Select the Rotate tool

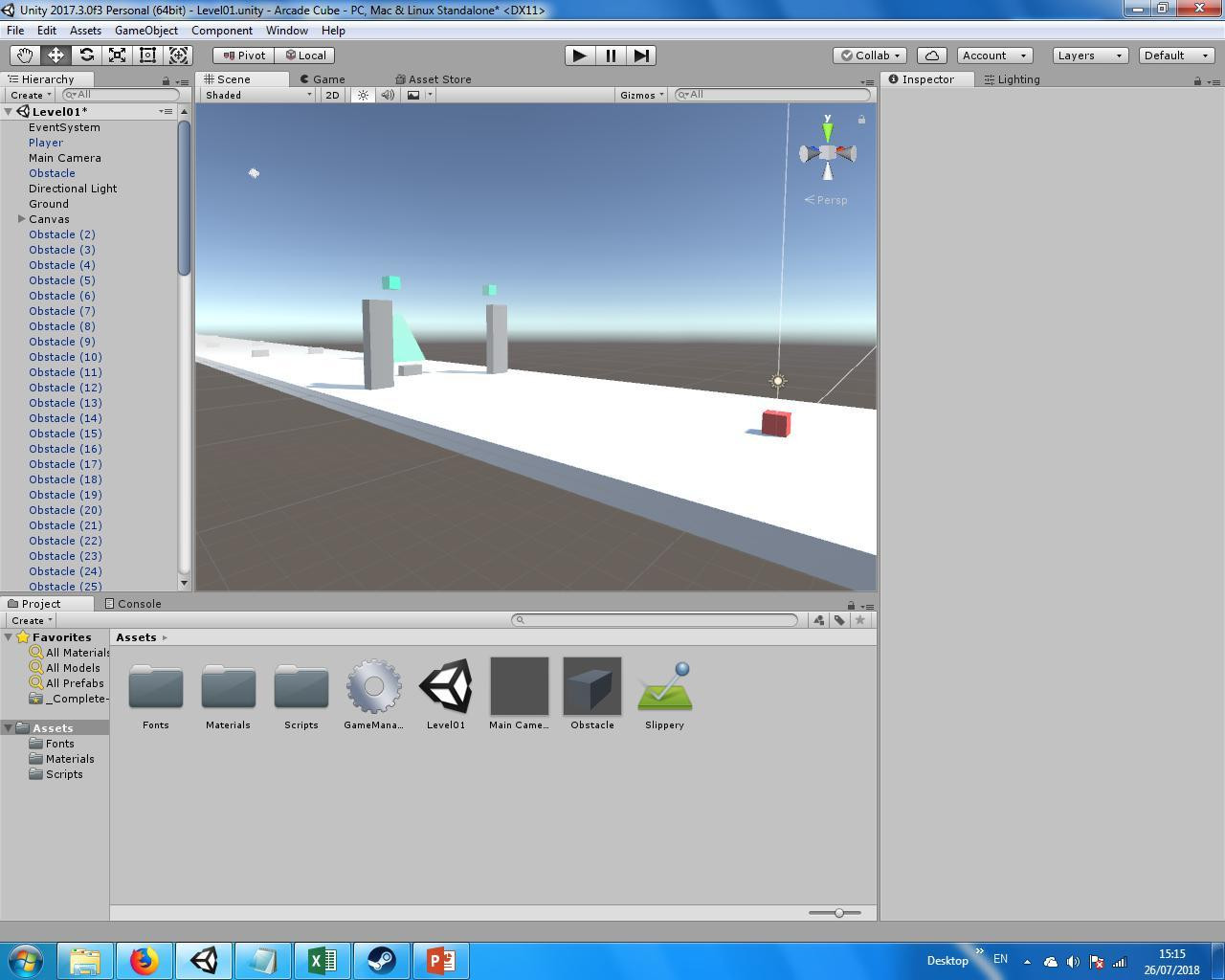[x=86, y=56]
